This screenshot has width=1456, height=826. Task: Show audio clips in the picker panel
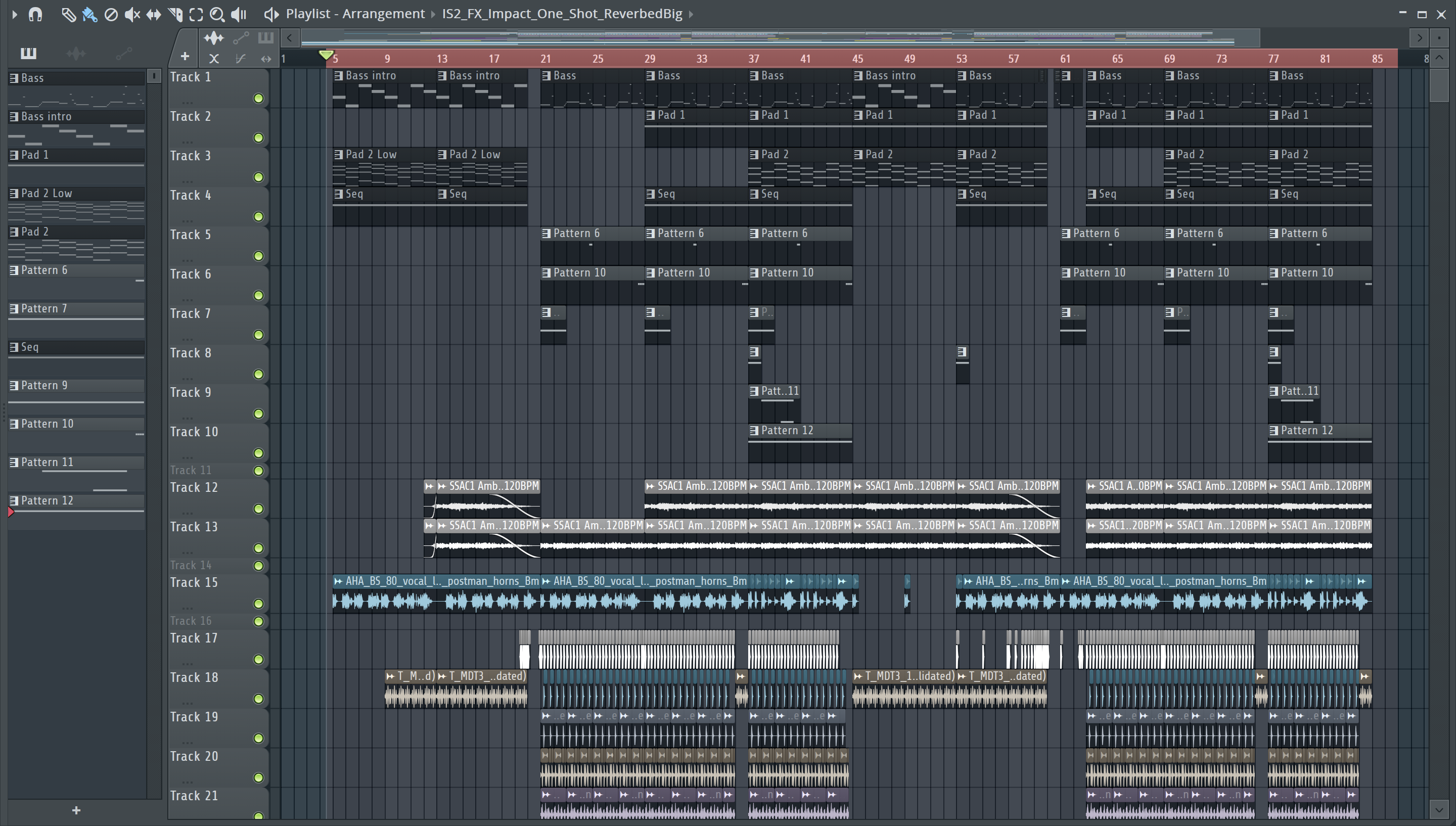pos(76,54)
